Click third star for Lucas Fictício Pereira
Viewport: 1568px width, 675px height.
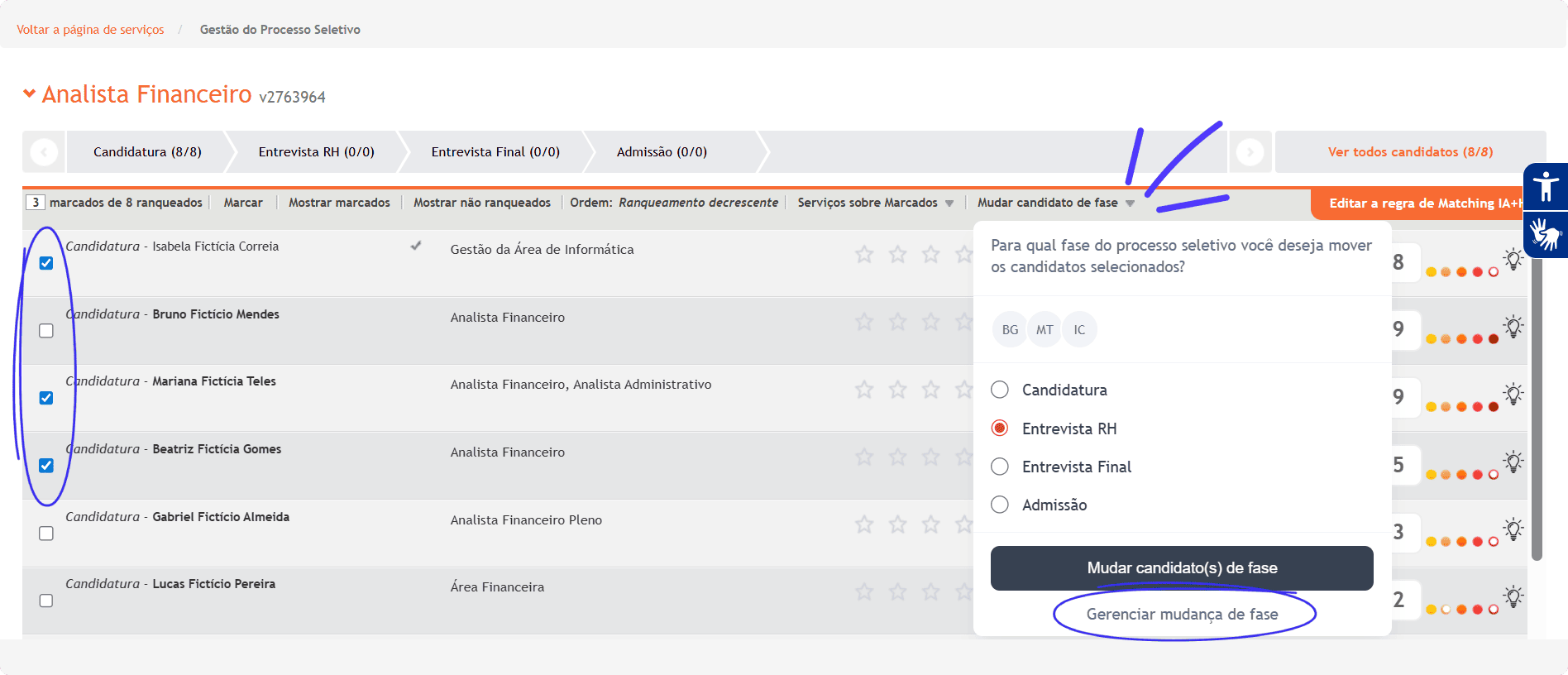point(930,591)
